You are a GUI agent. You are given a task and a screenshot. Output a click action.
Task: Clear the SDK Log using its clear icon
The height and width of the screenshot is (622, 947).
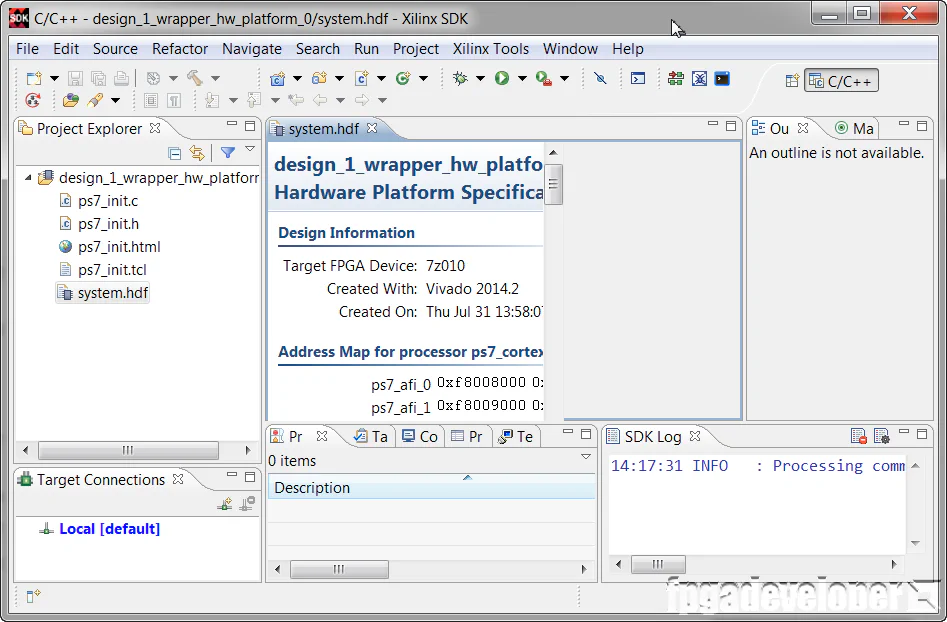[x=857, y=435]
